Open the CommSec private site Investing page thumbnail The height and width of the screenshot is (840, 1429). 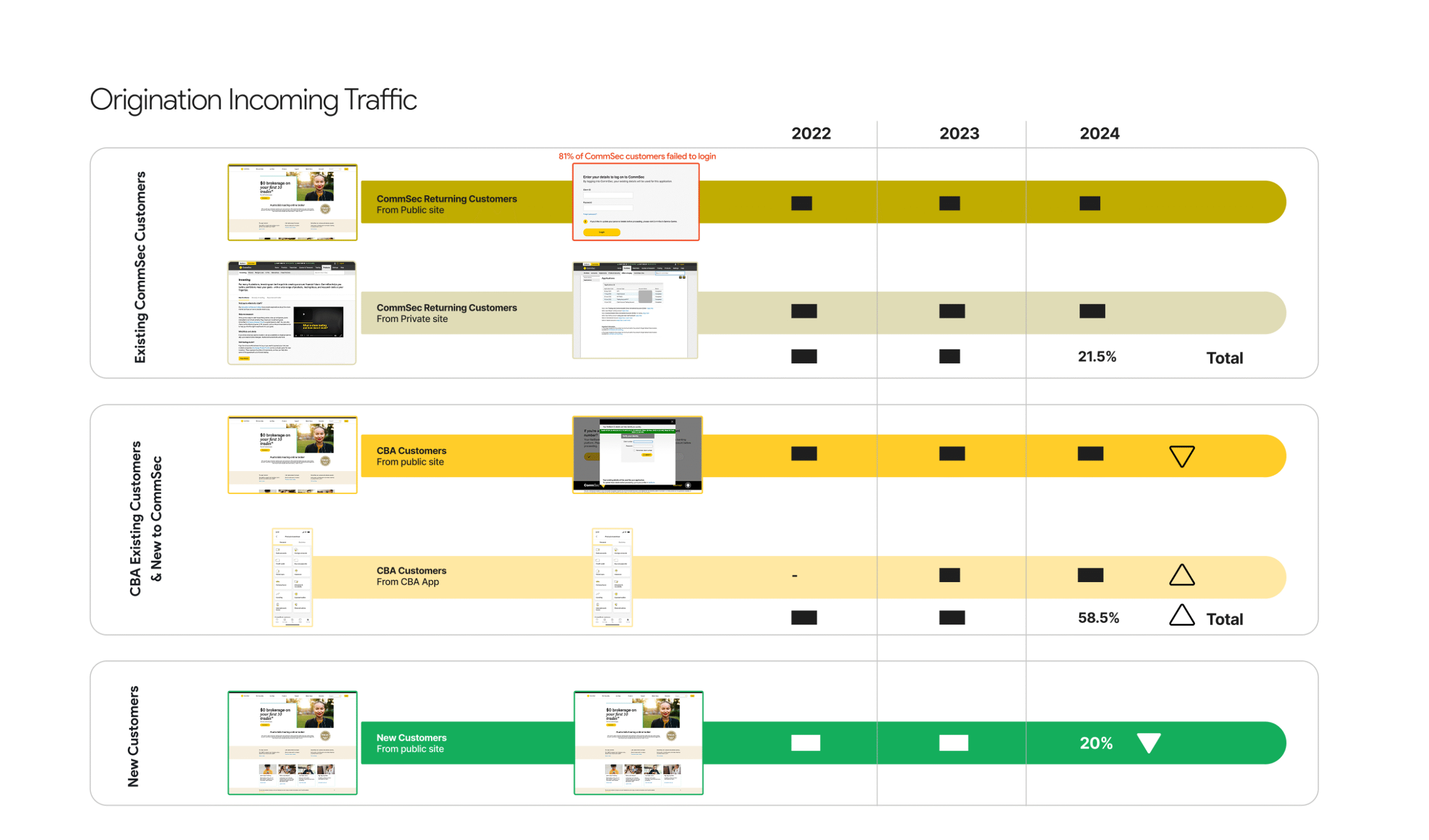(x=292, y=313)
